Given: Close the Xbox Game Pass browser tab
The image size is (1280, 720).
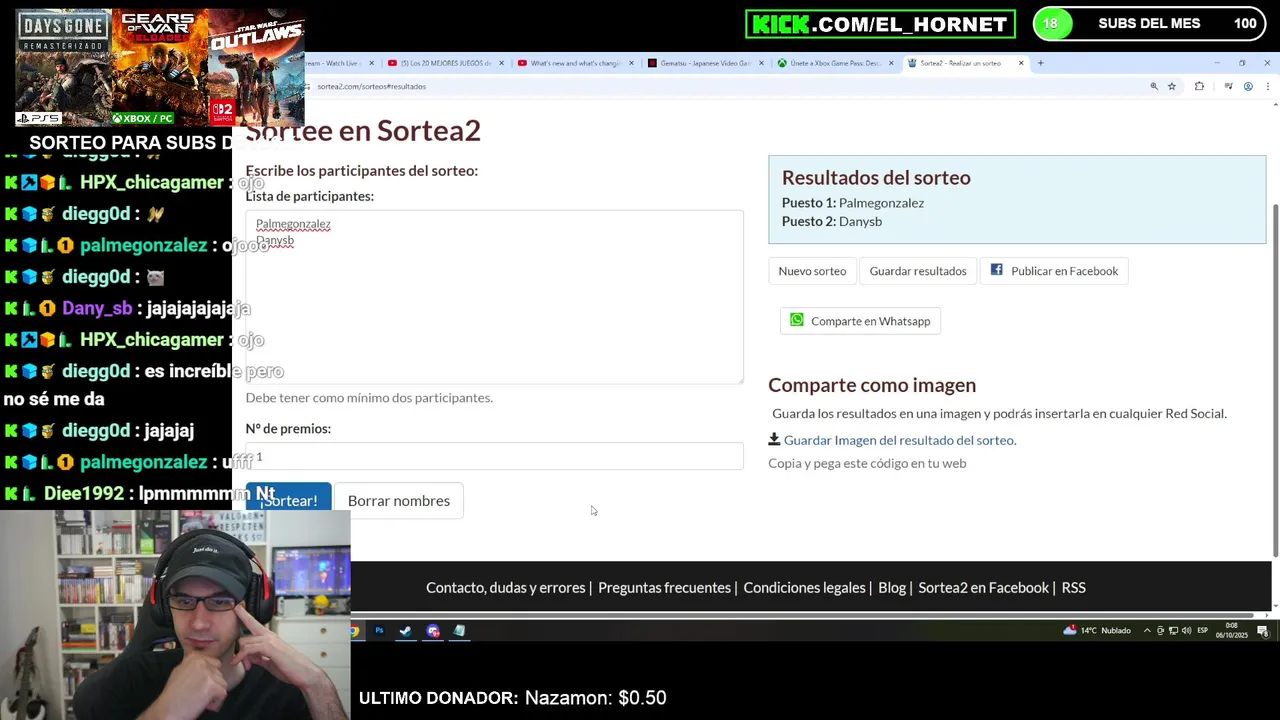Looking at the screenshot, I should pyautogui.click(x=891, y=63).
